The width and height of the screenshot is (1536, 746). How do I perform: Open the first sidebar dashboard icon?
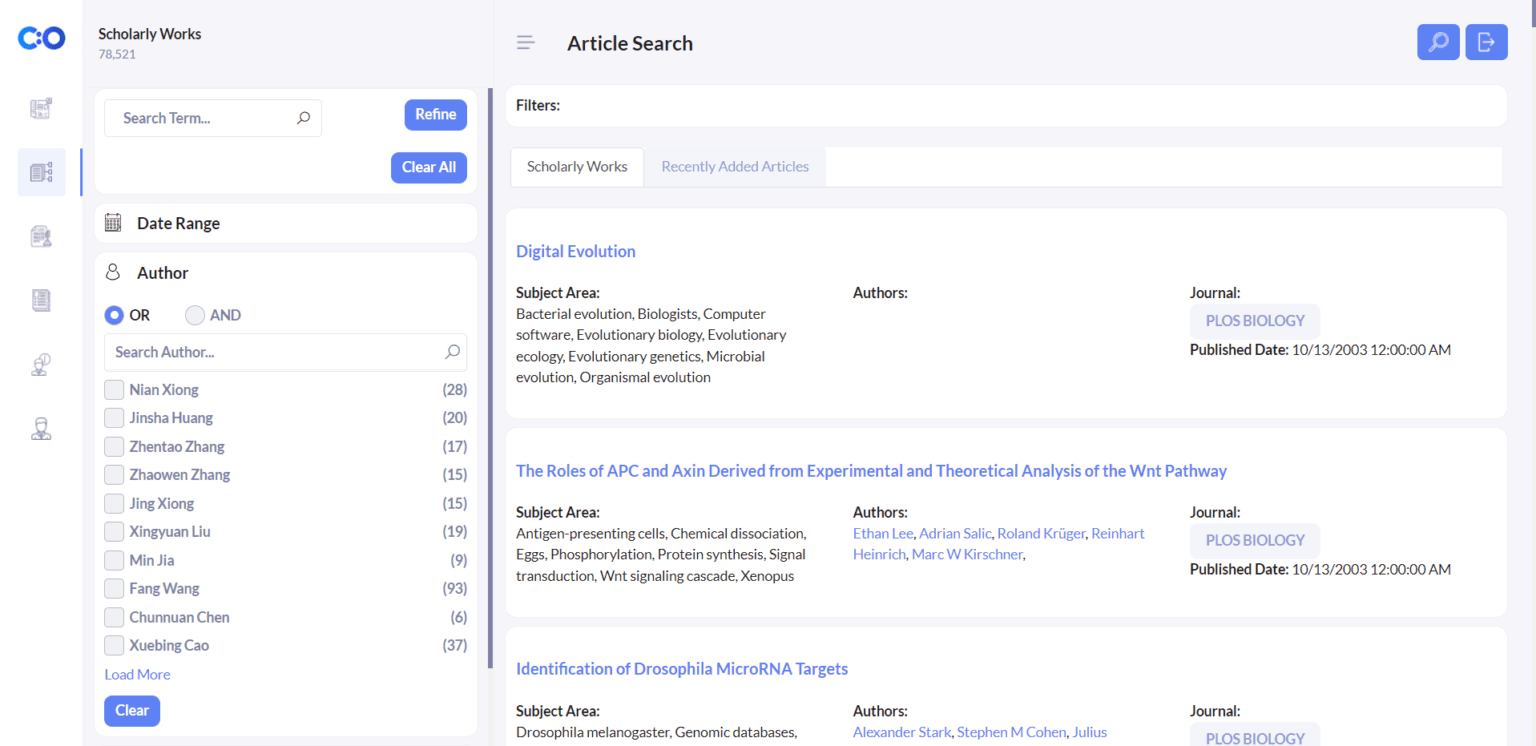pos(41,108)
